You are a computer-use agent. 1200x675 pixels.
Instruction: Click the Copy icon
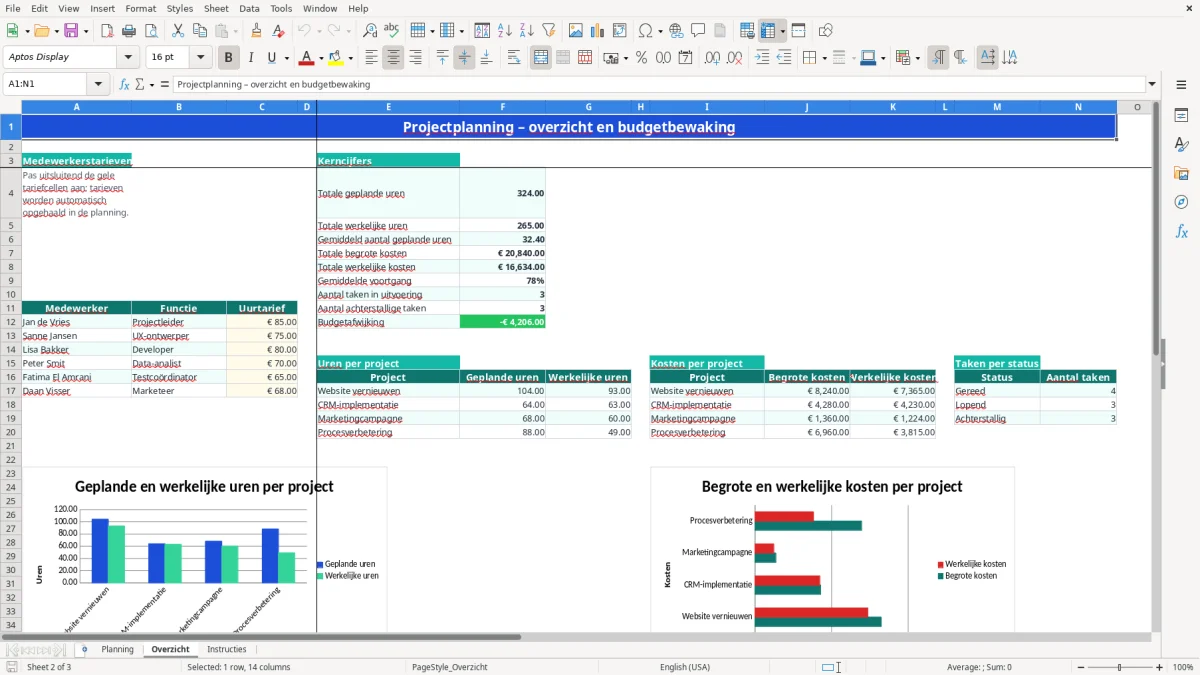coord(199,31)
